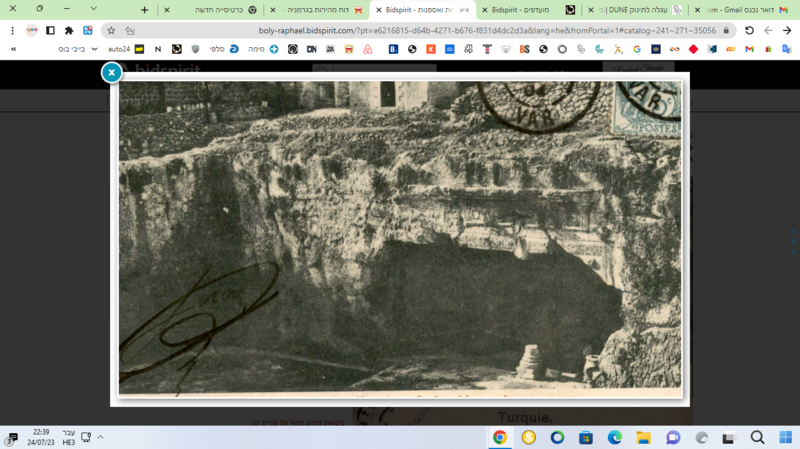
Task: Toggle the HE3 keyboard language indicator
Action: coord(69,437)
